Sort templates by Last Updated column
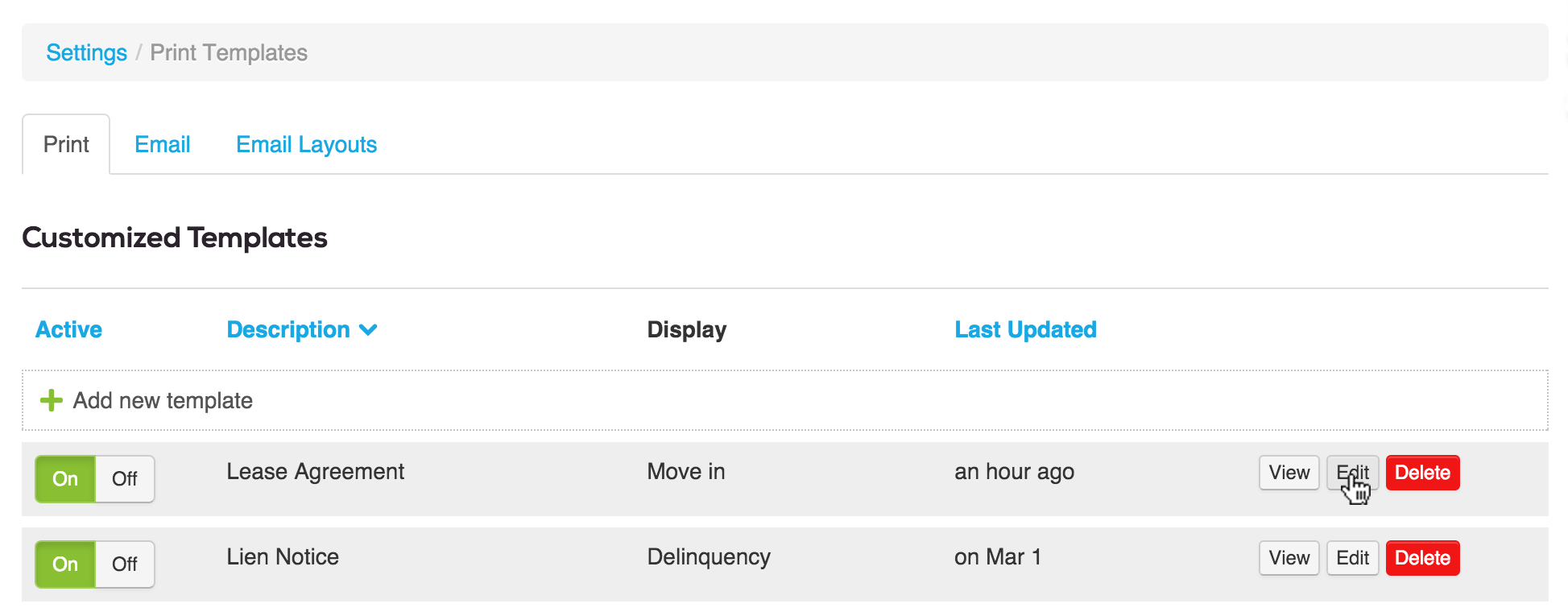1568x616 pixels. [1025, 330]
